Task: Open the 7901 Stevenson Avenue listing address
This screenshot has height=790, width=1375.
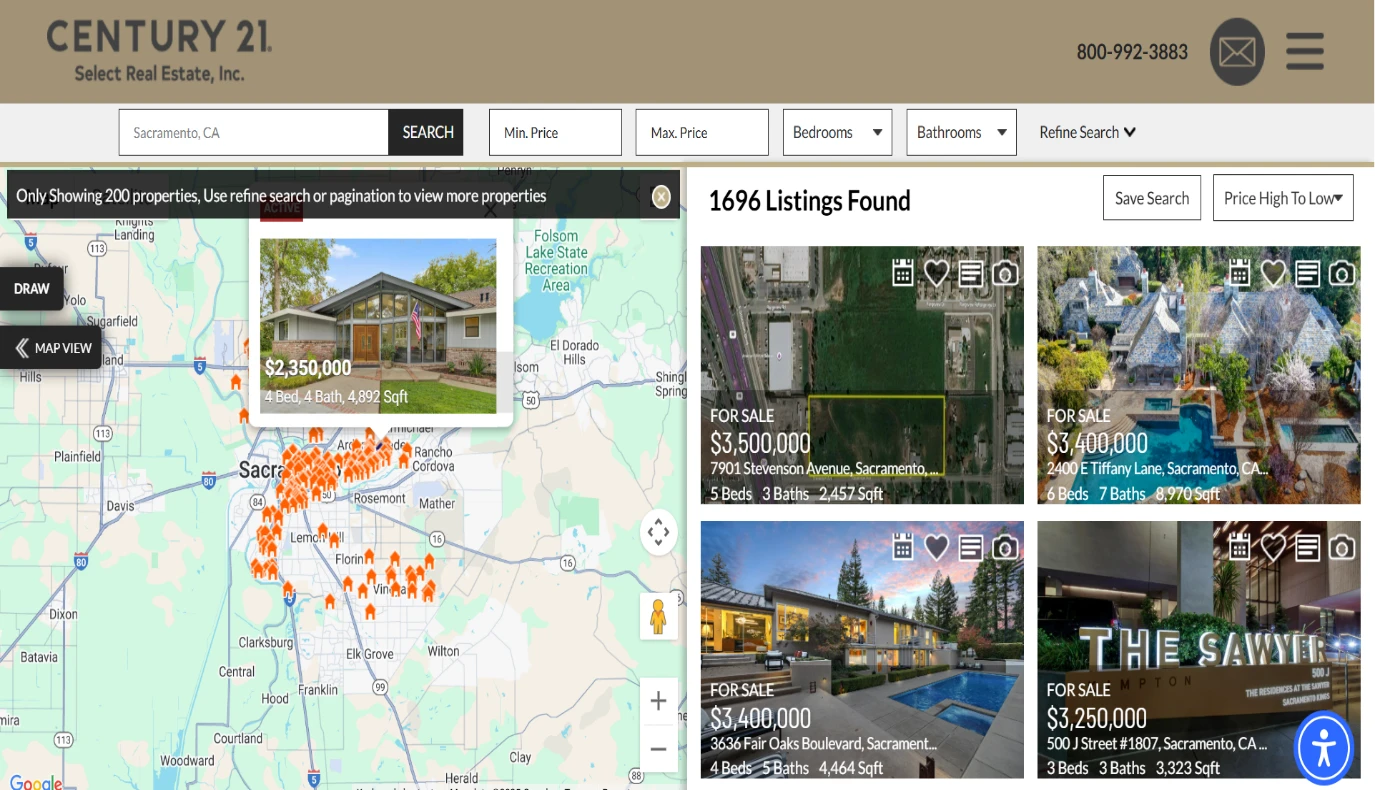Action: pos(825,468)
